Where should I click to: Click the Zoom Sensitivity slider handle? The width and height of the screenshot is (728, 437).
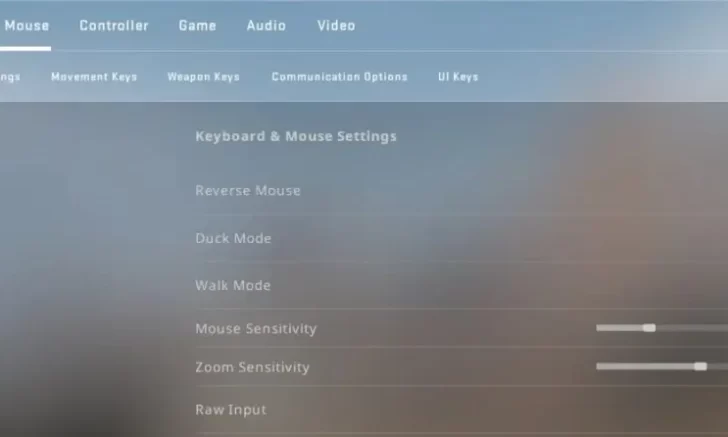point(700,366)
